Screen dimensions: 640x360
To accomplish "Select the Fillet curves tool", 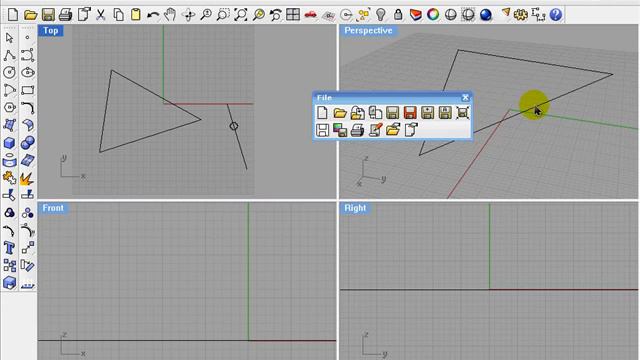I will click(27, 108).
